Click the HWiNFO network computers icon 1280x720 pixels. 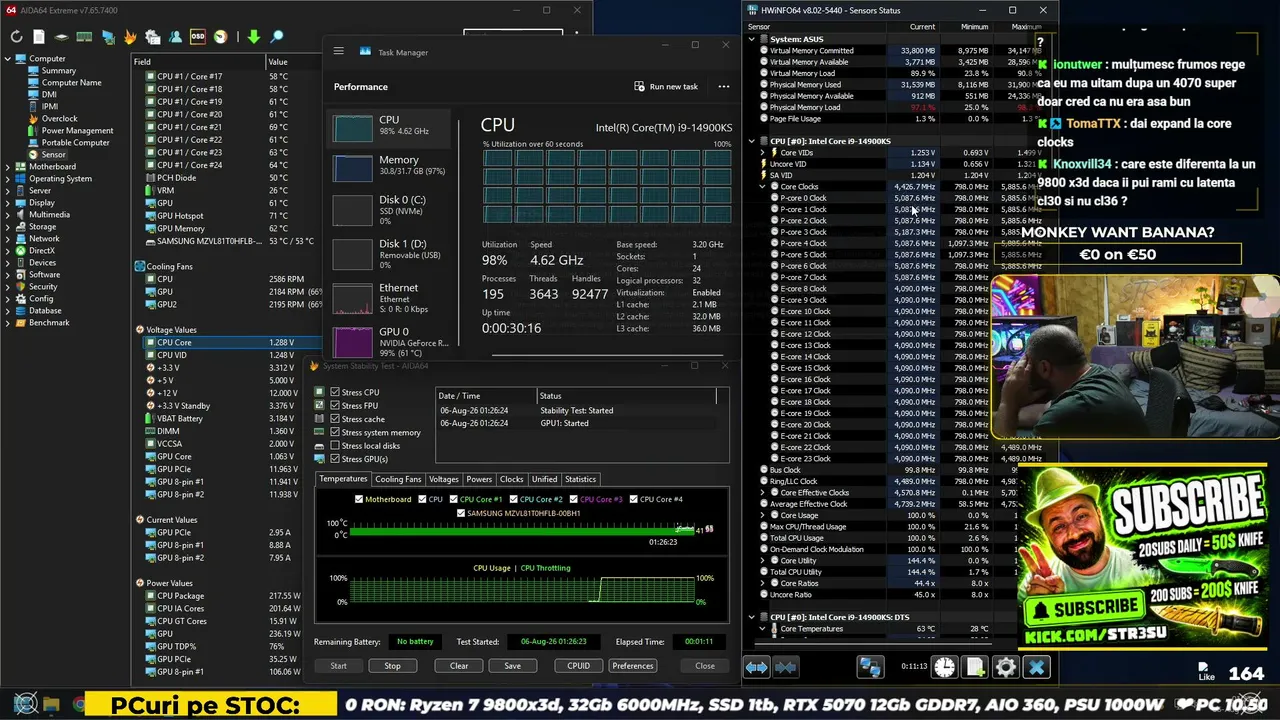pyautogui.click(x=870, y=667)
